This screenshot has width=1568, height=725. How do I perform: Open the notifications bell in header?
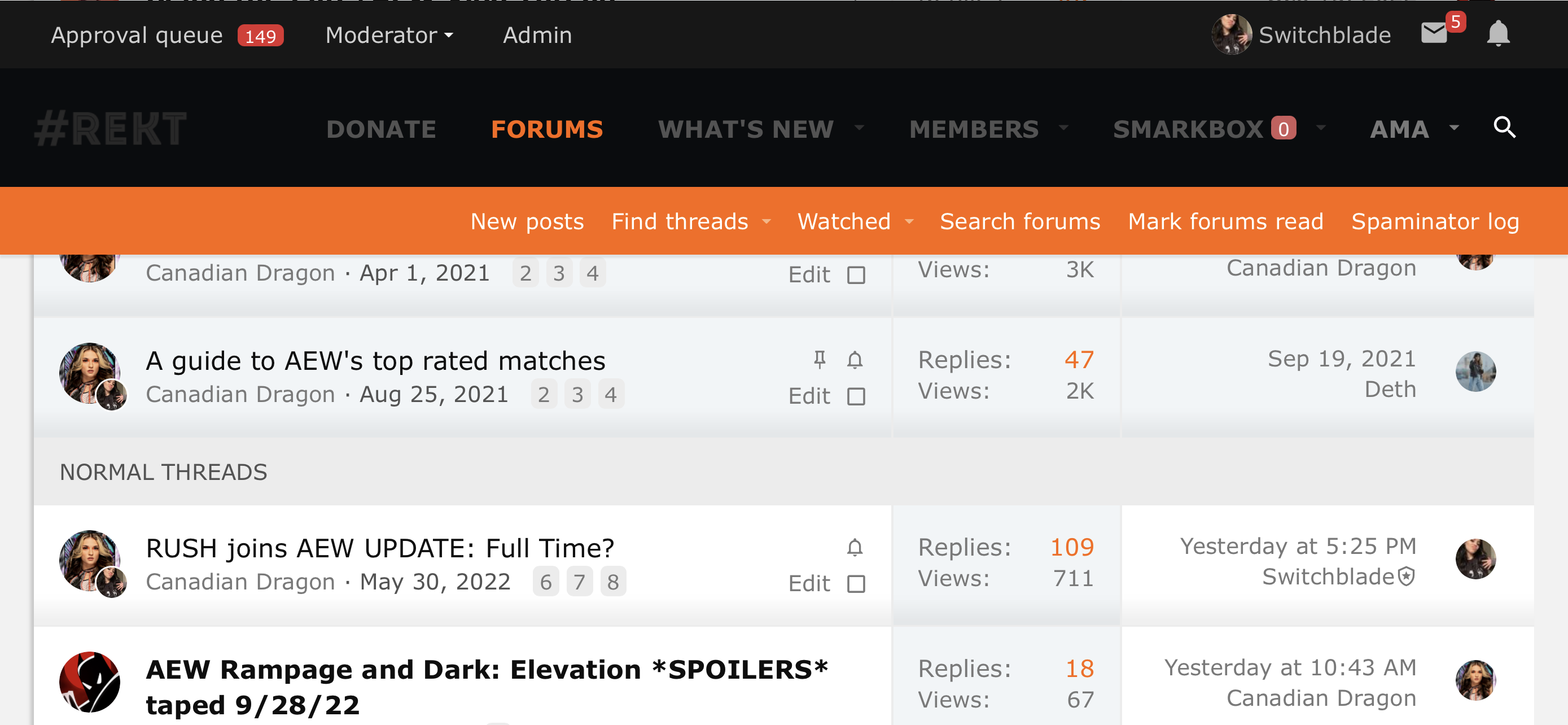click(x=1498, y=33)
